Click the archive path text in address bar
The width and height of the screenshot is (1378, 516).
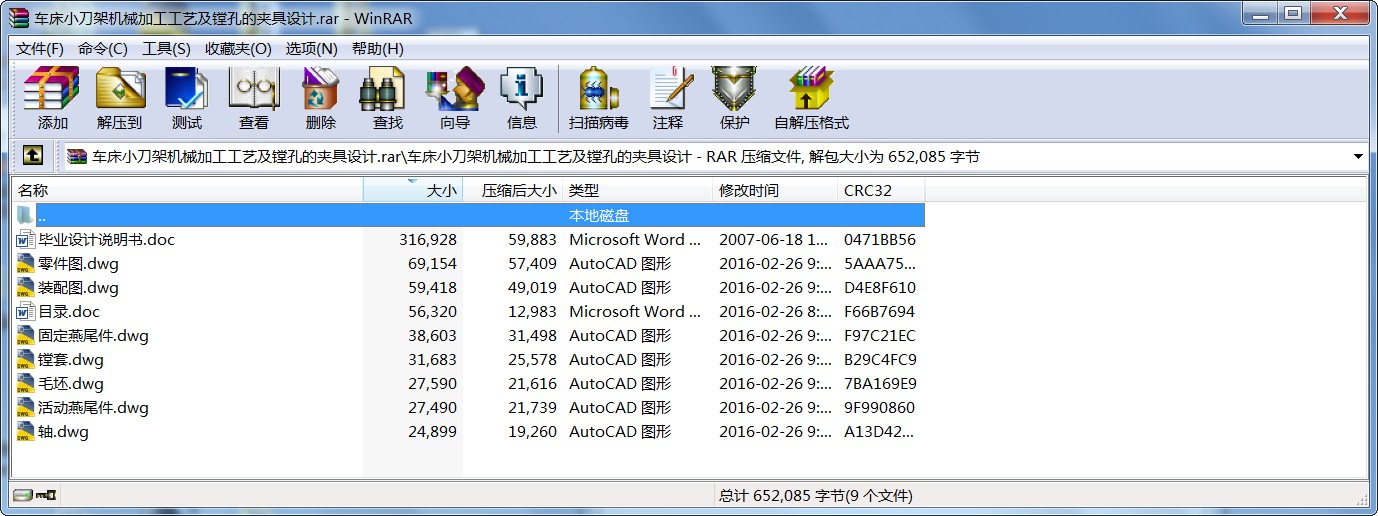pos(535,156)
